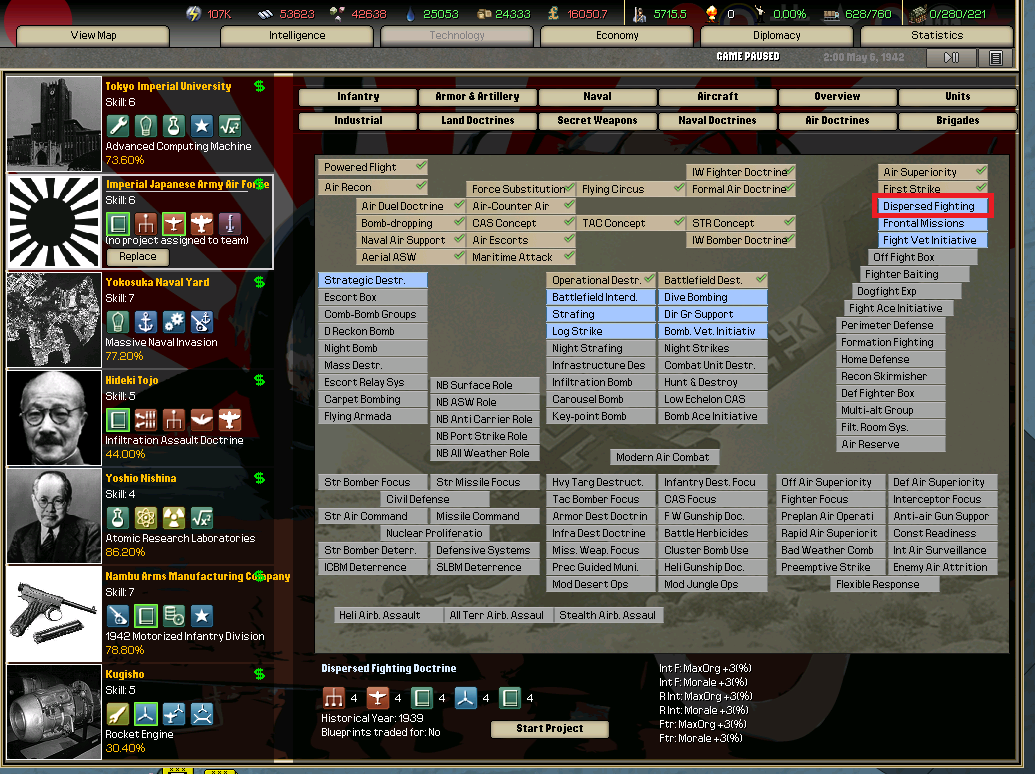Screen dimensions: 1035x774
Task: Click the anchor icon for Yokosuka Naval Yard
Action: click(146, 322)
